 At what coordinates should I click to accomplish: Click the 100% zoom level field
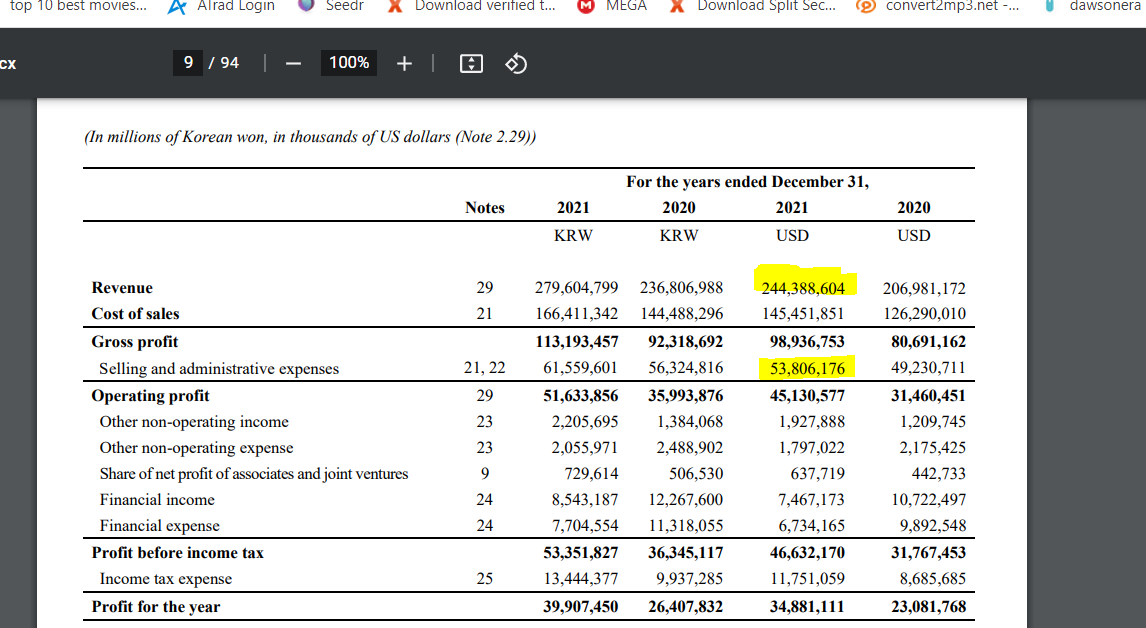click(x=349, y=63)
